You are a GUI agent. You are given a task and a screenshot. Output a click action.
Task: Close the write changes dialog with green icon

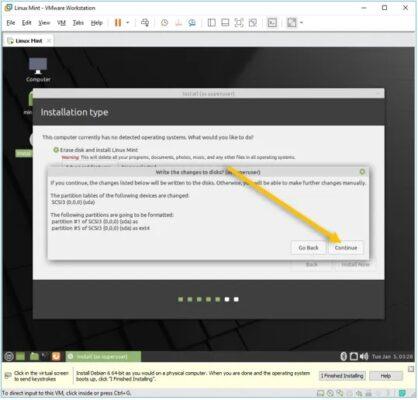(362, 172)
